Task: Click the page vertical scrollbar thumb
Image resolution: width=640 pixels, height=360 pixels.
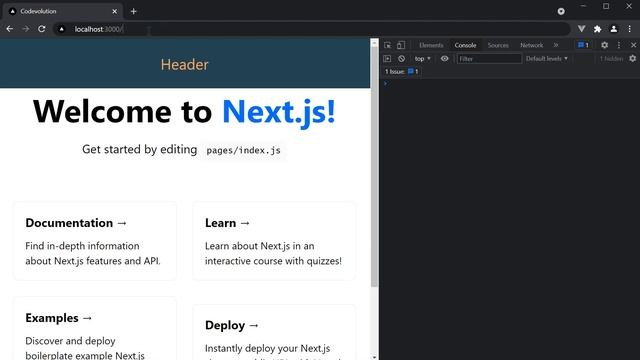Action: pyautogui.click(x=374, y=167)
